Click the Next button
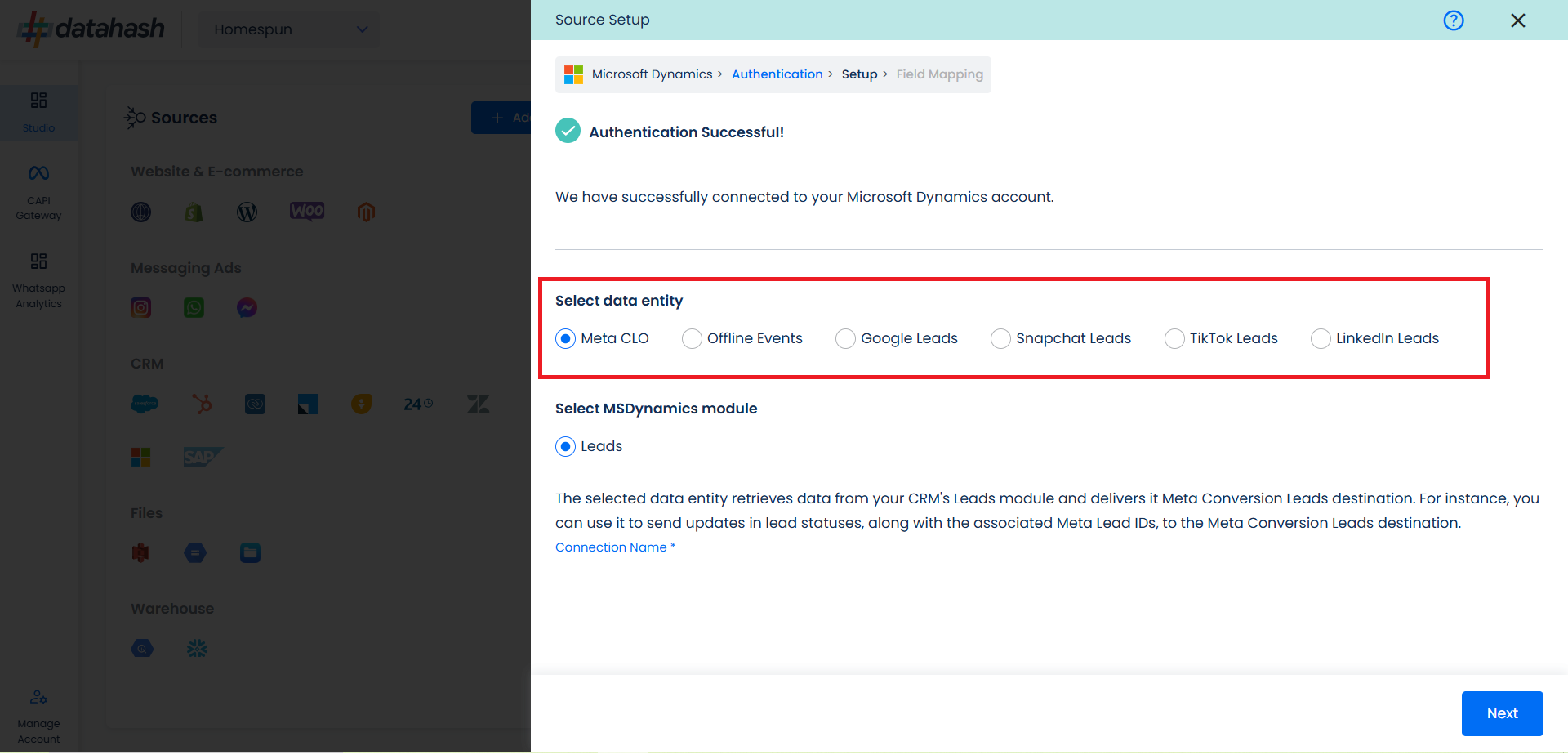1568x755 pixels. point(1502,713)
